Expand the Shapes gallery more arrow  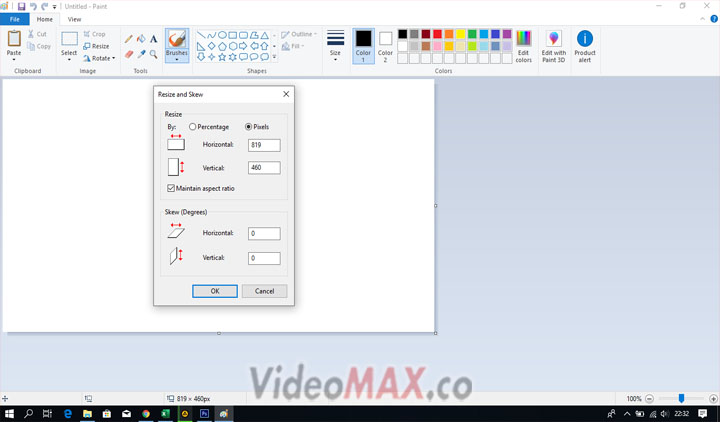275,57
